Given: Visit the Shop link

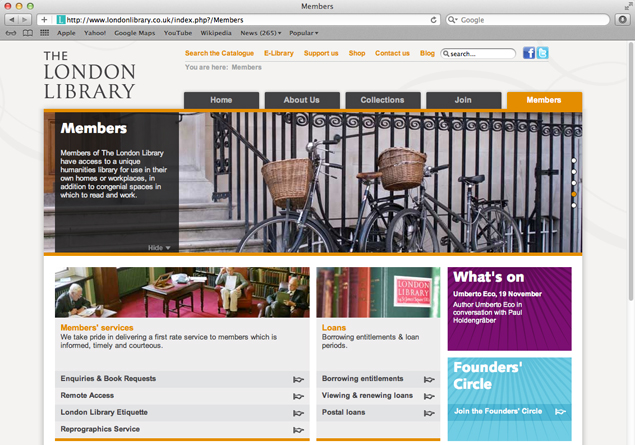Looking at the screenshot, I should coord(357,53).
